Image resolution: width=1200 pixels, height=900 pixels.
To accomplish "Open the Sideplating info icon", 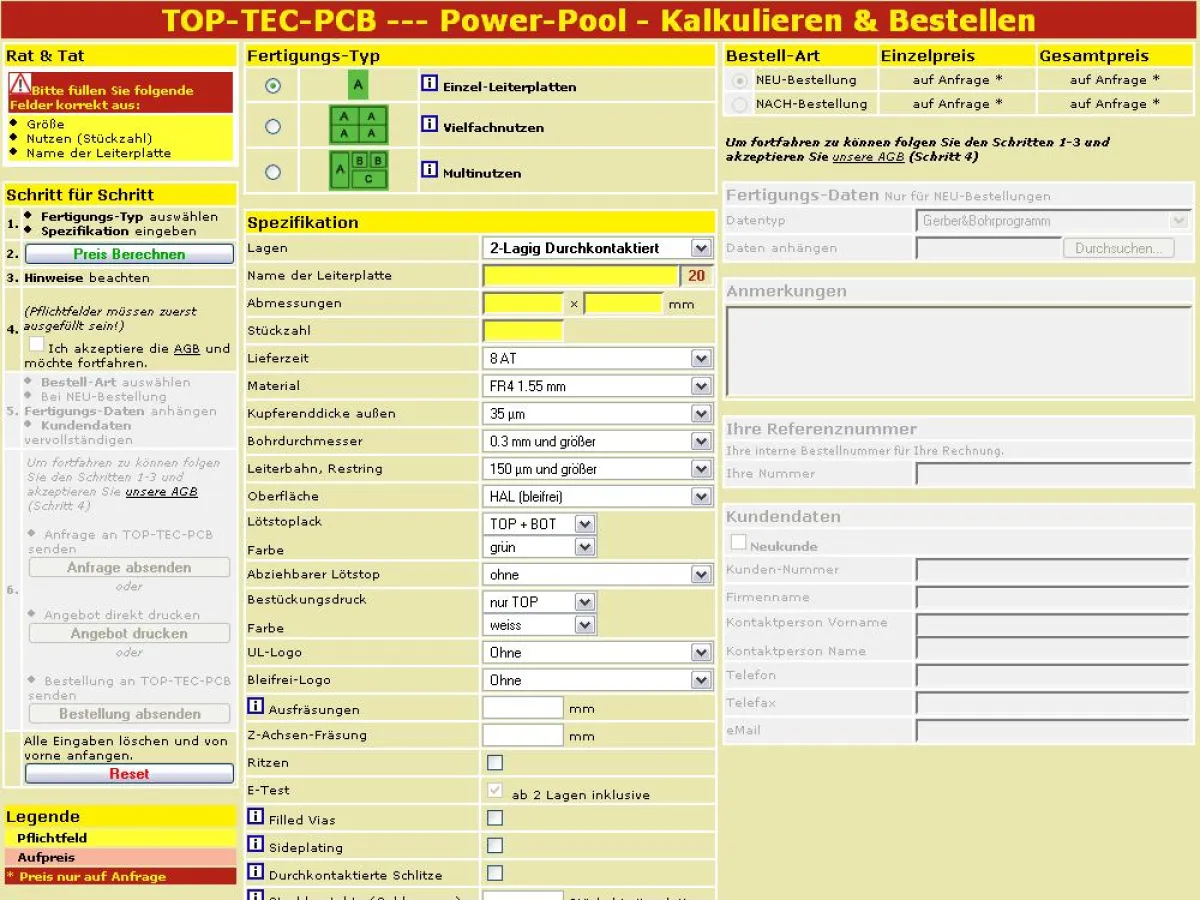I will (256, 845).
